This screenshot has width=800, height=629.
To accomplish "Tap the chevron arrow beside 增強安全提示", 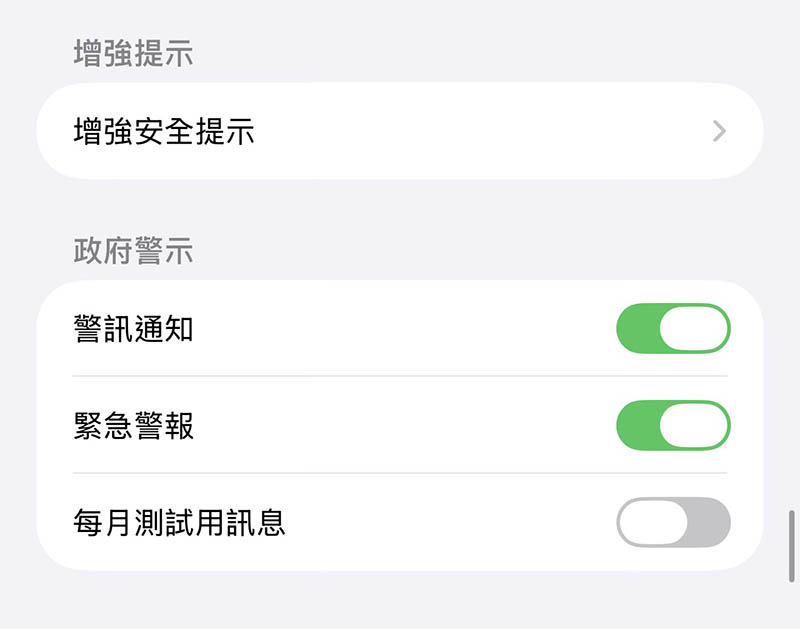I will pos(719,131).
